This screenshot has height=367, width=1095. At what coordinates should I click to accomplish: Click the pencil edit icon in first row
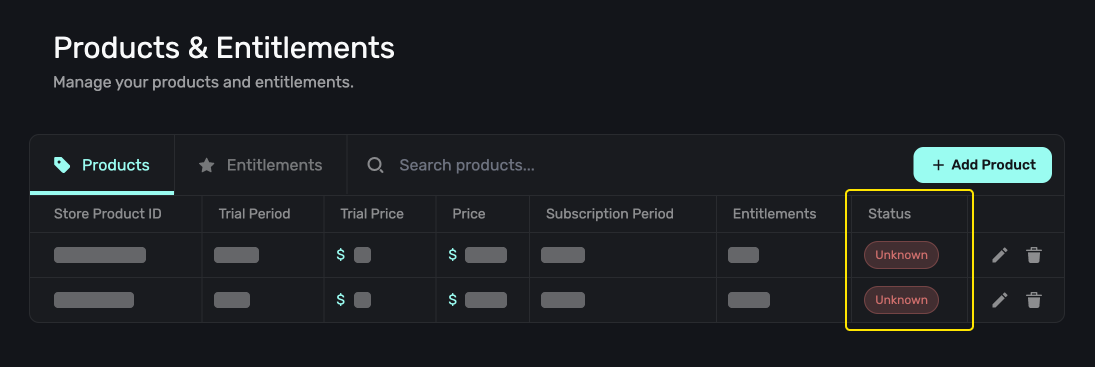pos(1000,255)
